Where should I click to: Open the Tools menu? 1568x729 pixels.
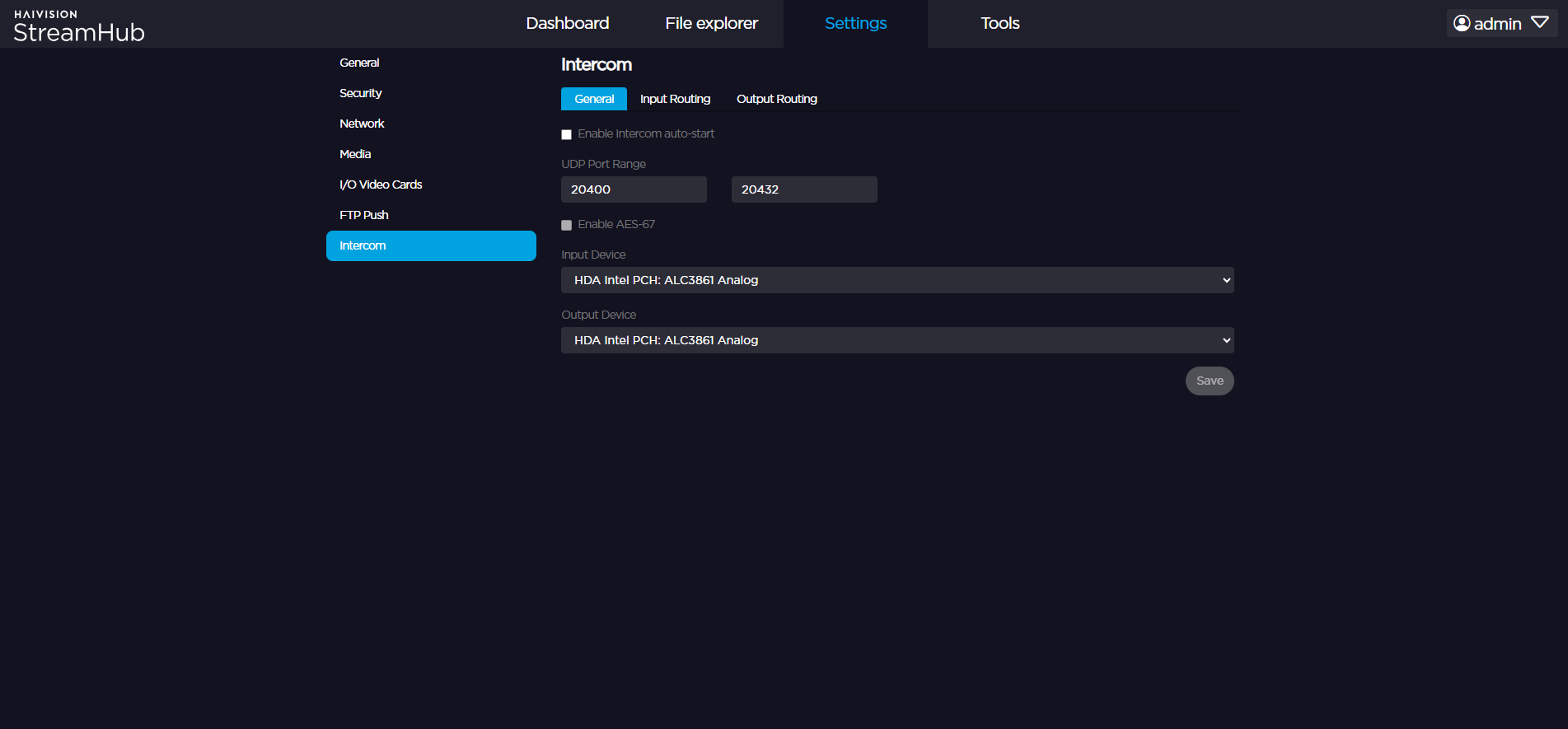click(999, 23)
